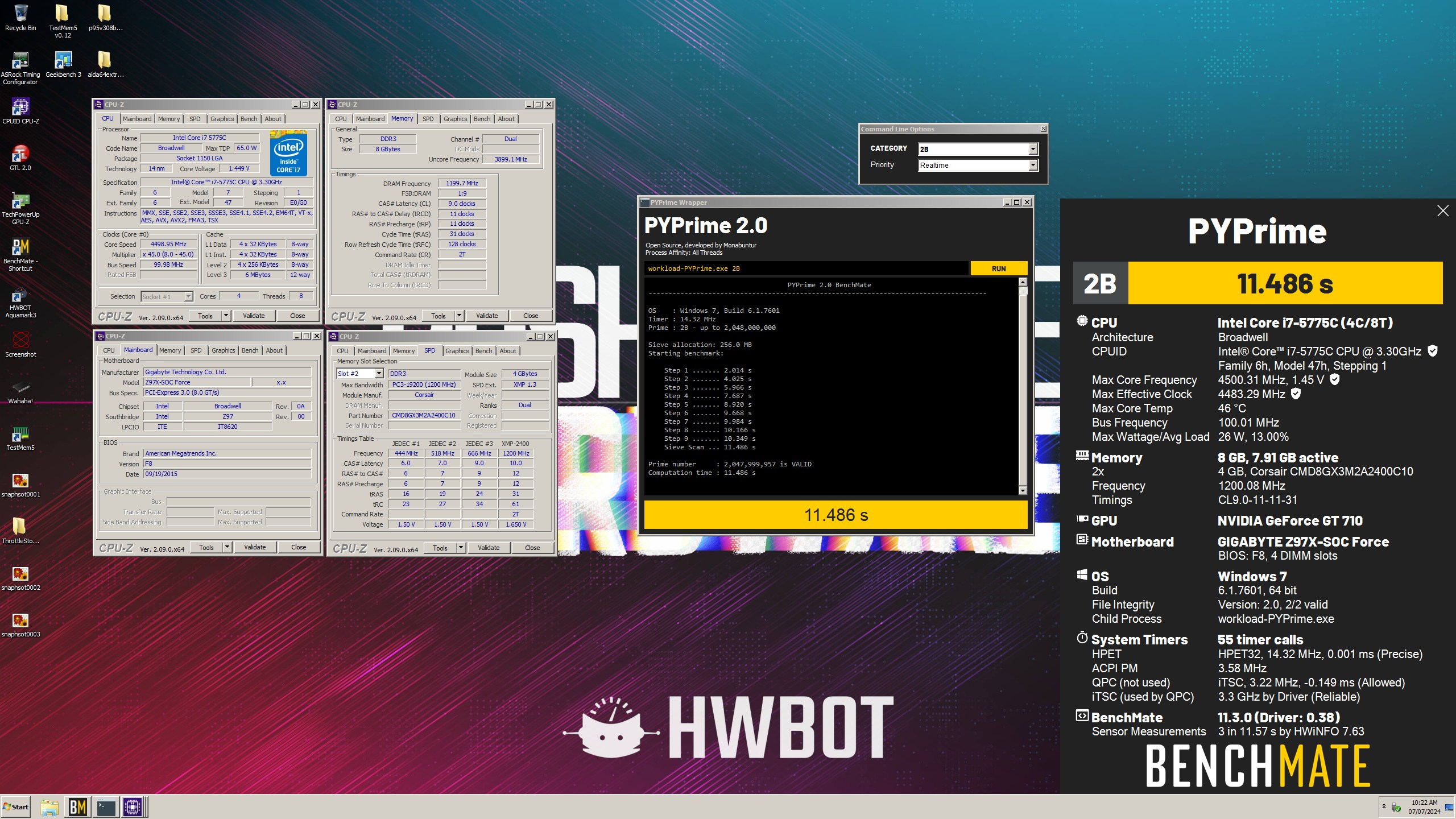Launch ASRock Timing Configurator icon
This screenshot has height=819, width=1456.
coord(20,68)
